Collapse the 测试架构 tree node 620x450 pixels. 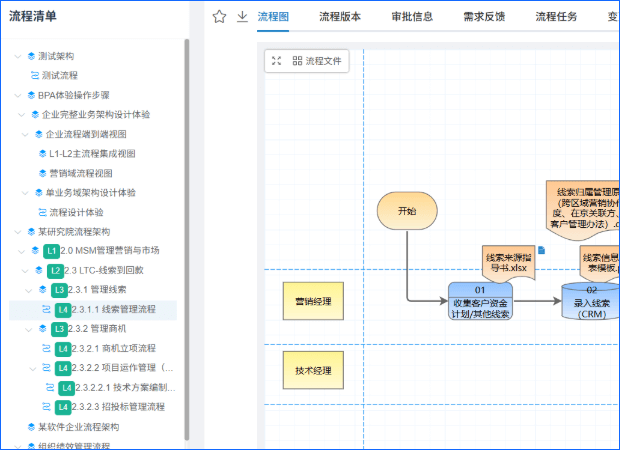[19, 56]
